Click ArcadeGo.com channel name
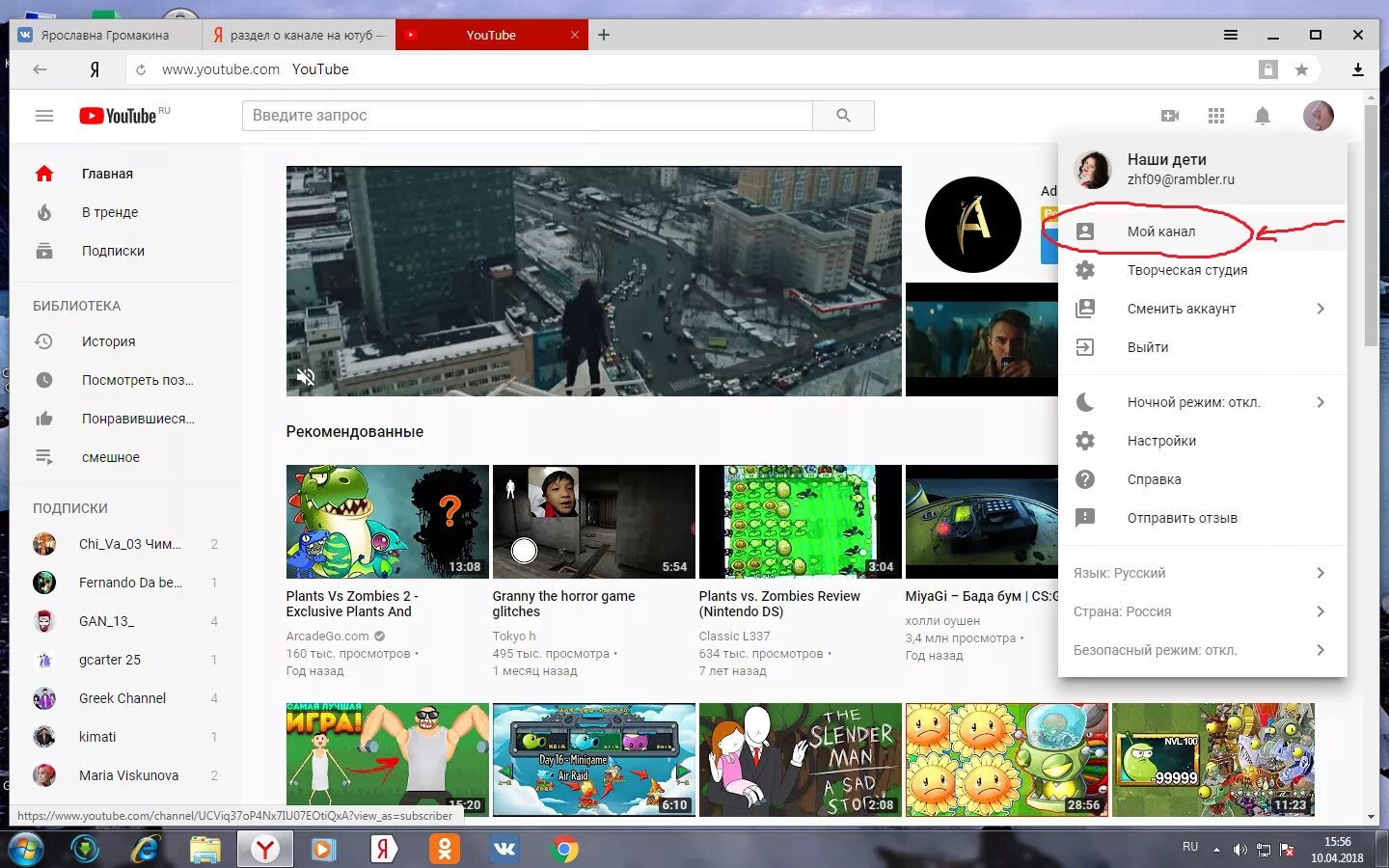 pos(327,637)
